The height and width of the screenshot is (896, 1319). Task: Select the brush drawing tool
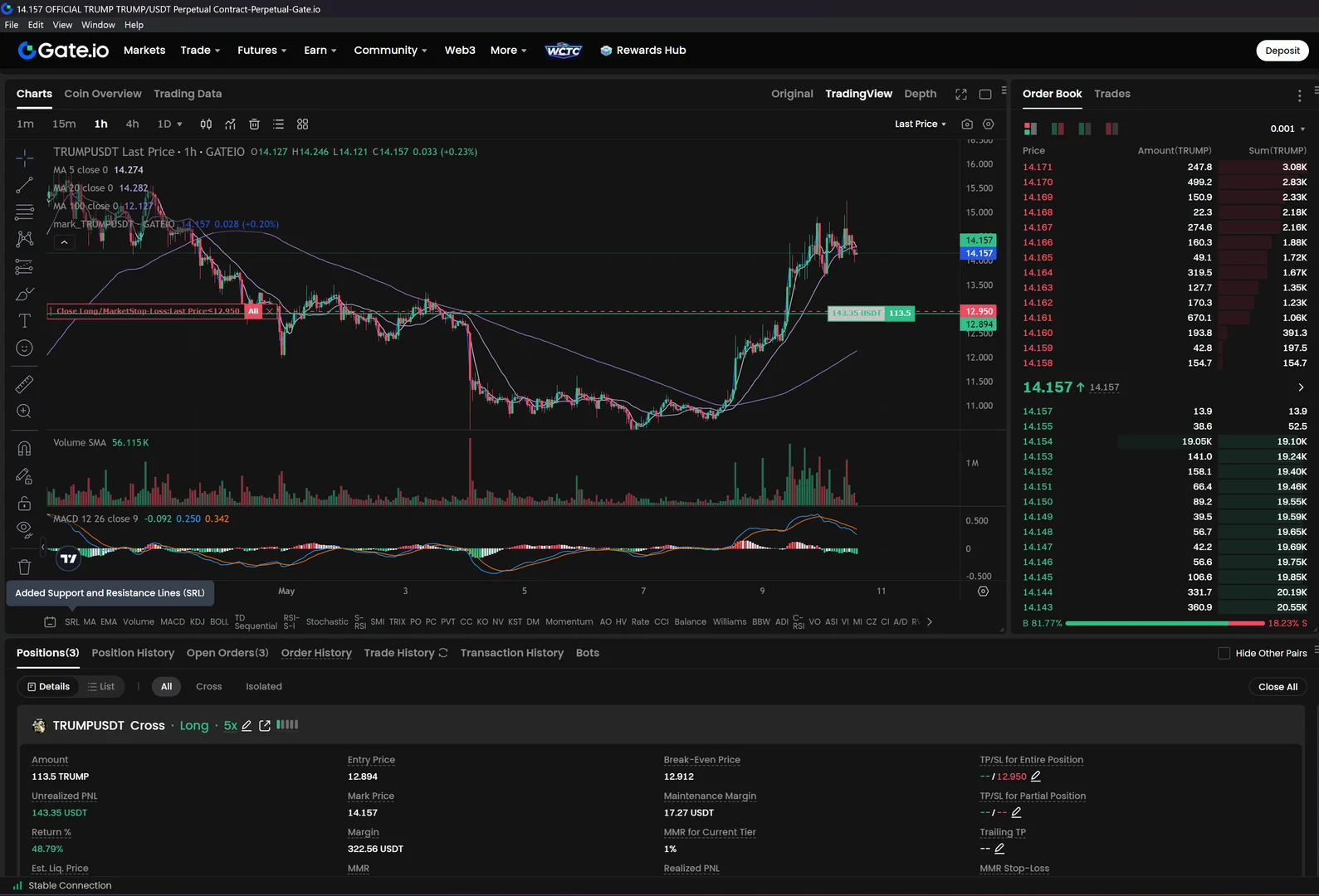[25, 294]
